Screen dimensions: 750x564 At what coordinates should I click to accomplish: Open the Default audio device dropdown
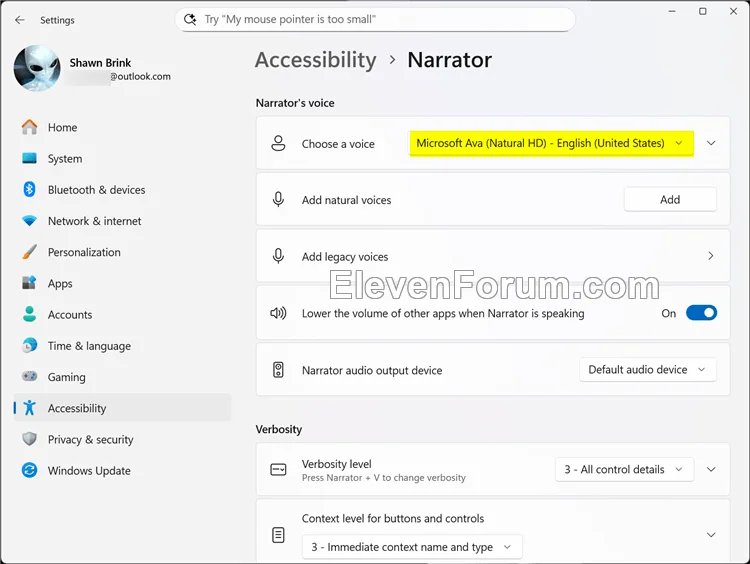coord(648,370)
